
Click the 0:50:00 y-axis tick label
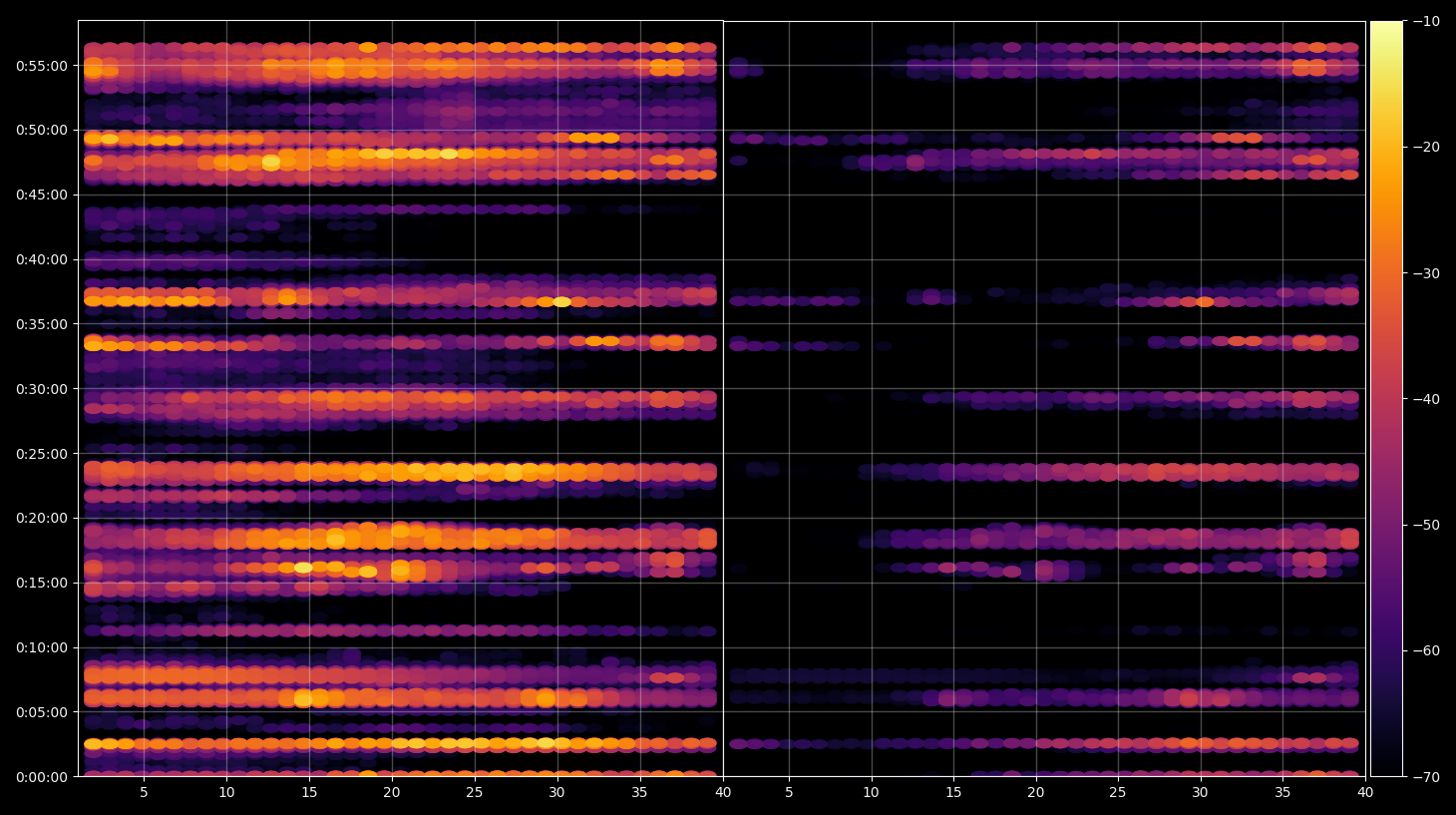point(42,130)
